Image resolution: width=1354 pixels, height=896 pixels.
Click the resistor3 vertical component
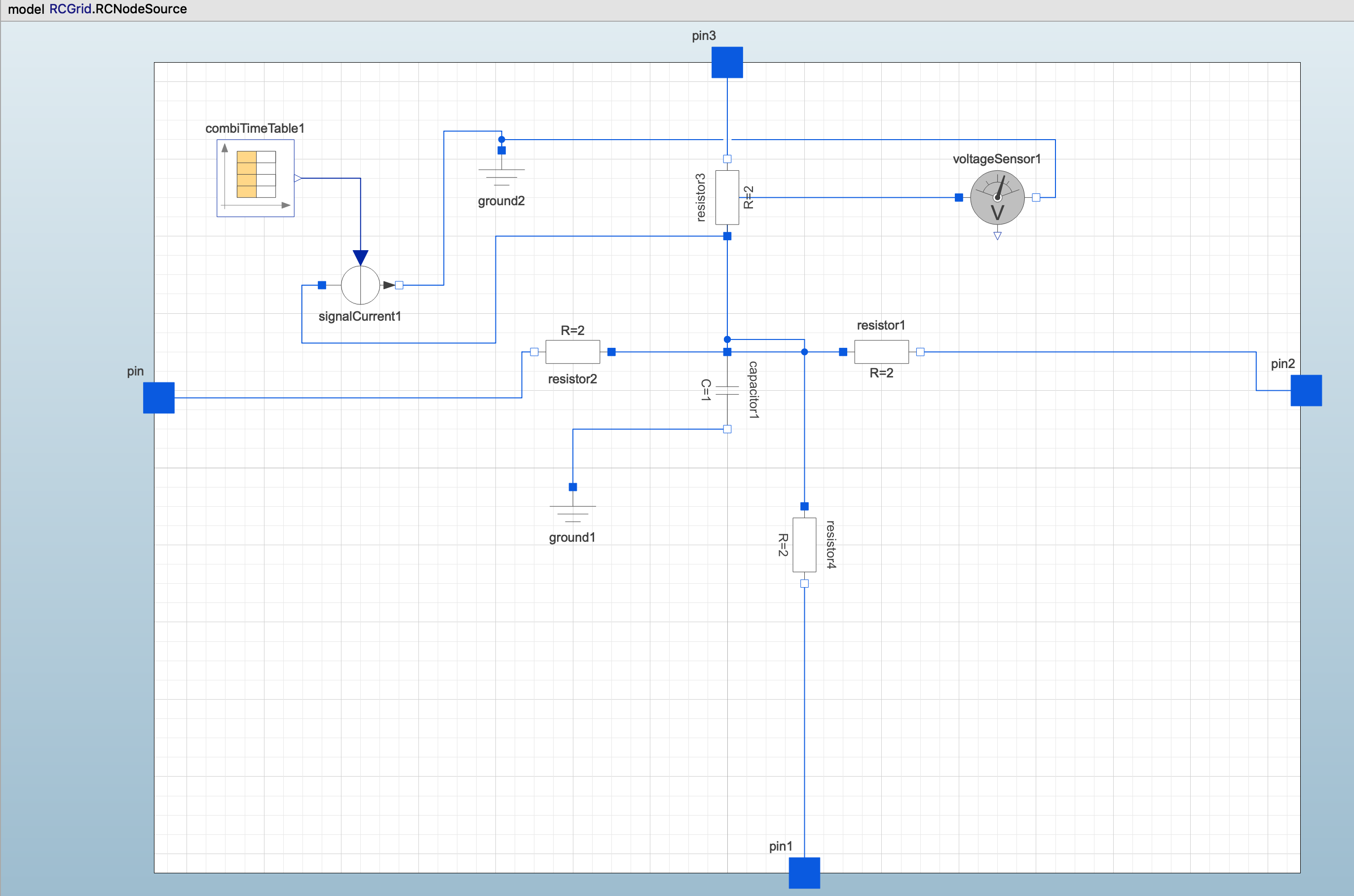[x=727, y=197]
